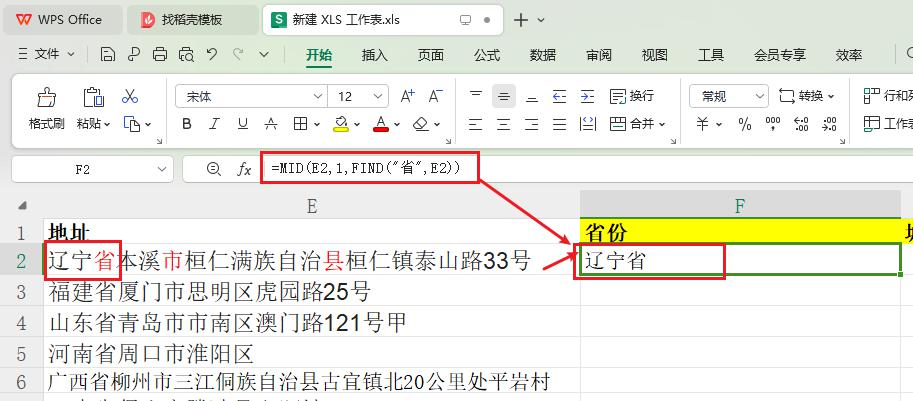The image size is (913, 401).
Task: Switch to the 数据 ribbon tab
Action: click(543, 55)
